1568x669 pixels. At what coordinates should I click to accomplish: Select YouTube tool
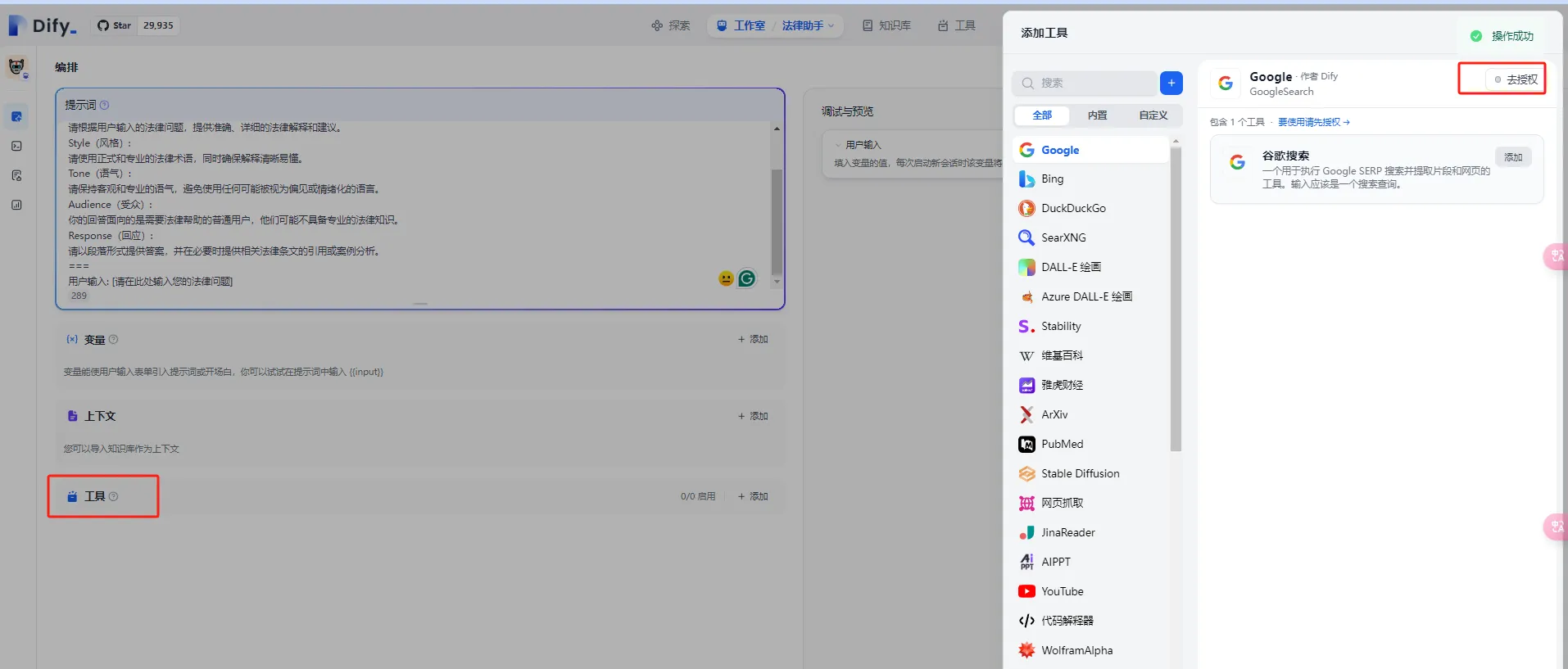[x=1091, y=591]
